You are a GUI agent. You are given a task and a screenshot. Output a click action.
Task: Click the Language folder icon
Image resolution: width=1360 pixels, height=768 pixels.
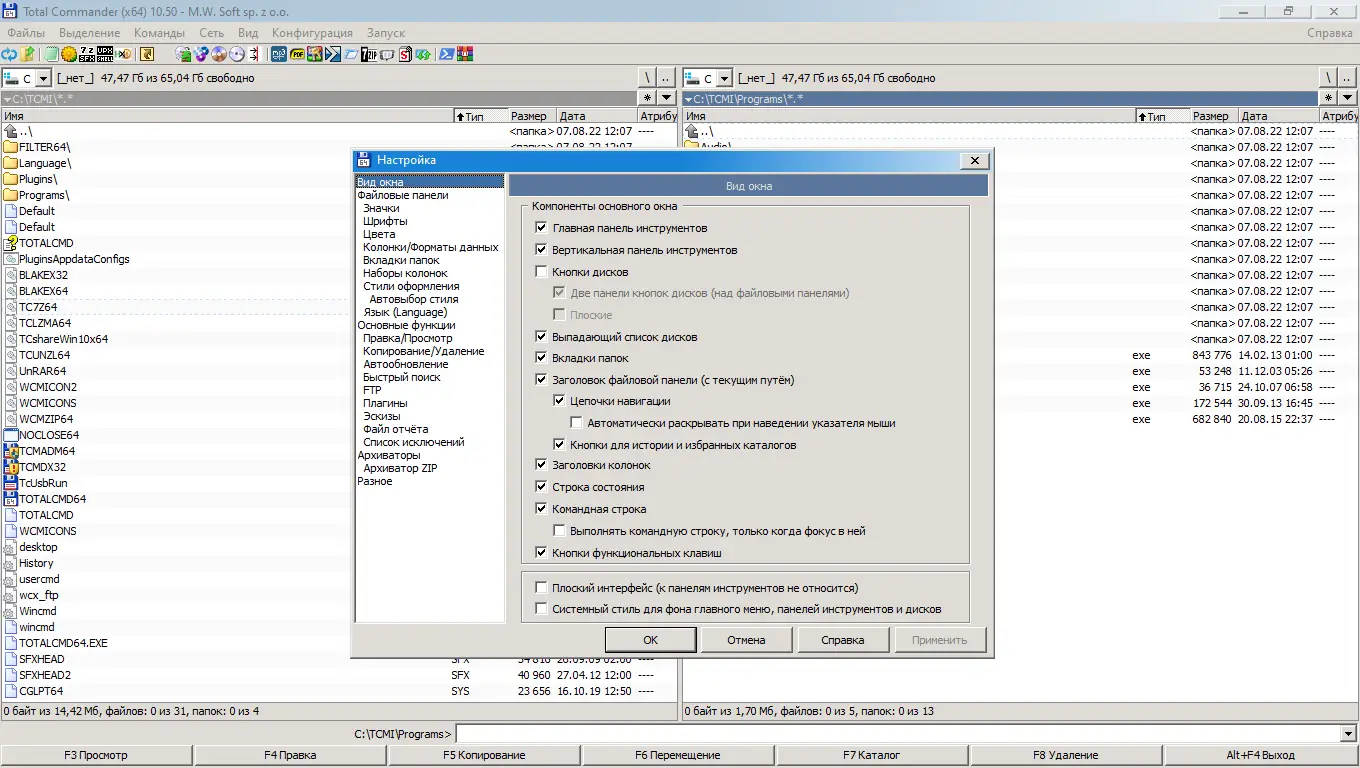point(11,163)
